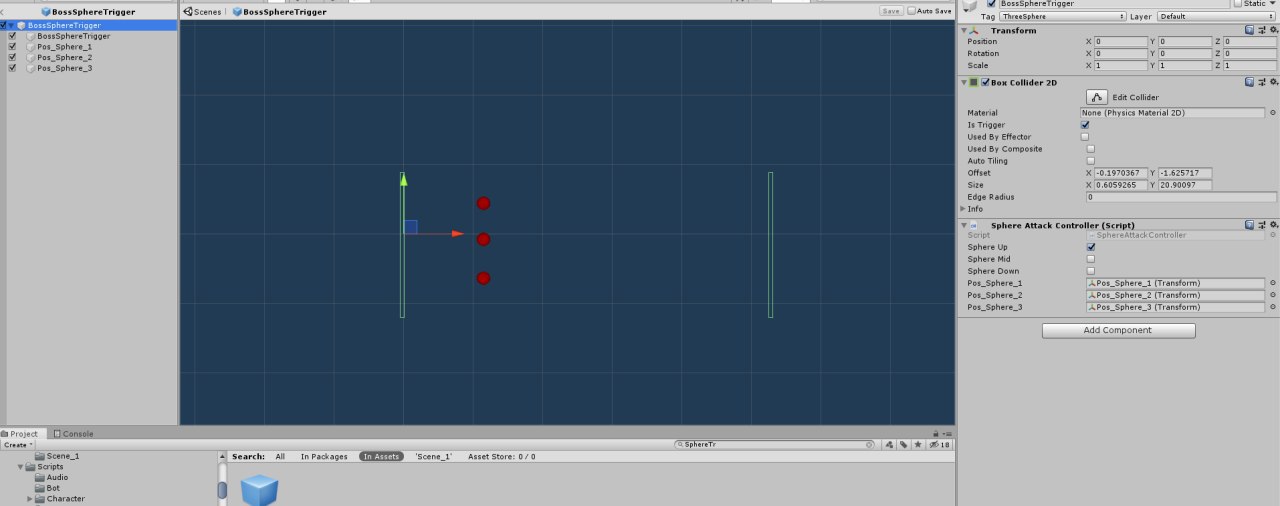Screen dimensions: 1280x506
Task: Open object picker for Pos_Sphere_1 field
Action: click(x=1273, y=283)
